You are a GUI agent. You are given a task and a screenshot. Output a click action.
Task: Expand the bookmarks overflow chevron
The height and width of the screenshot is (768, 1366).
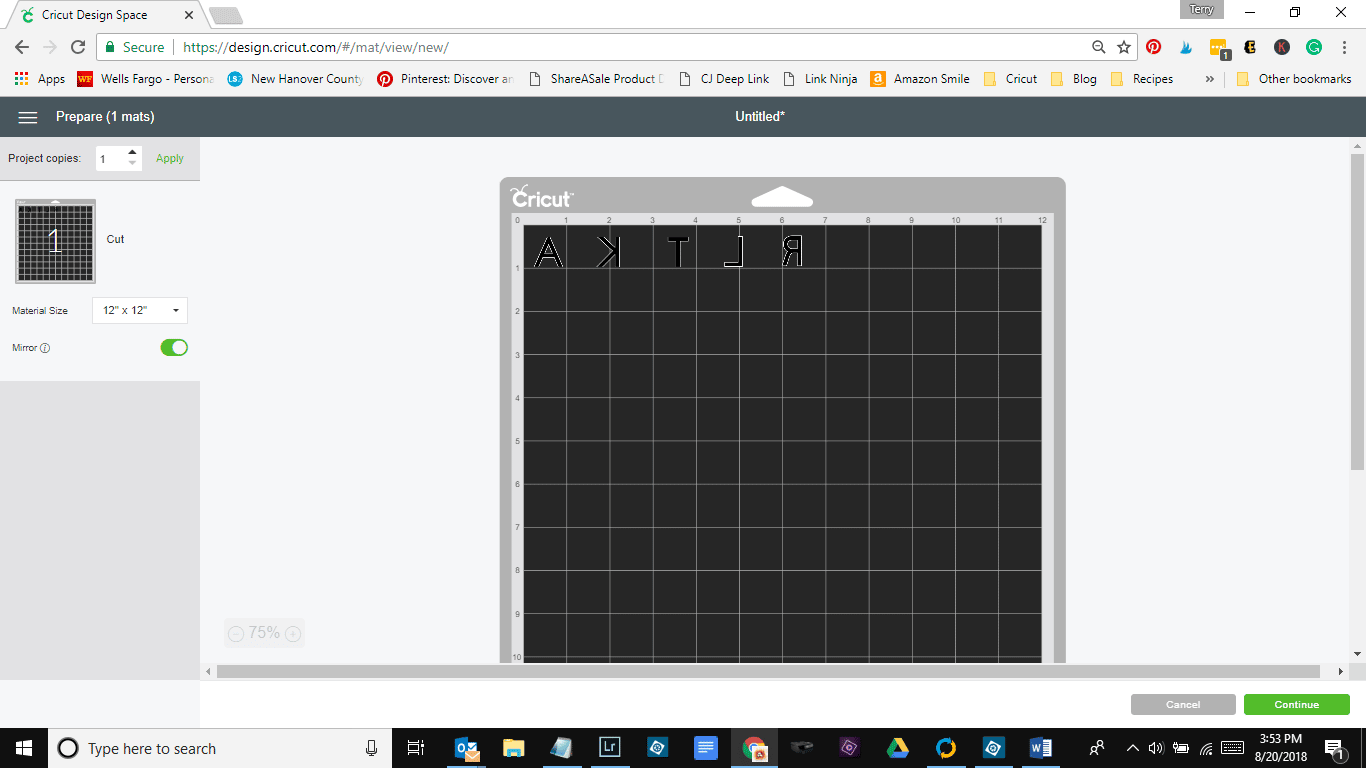point(1210,79)
